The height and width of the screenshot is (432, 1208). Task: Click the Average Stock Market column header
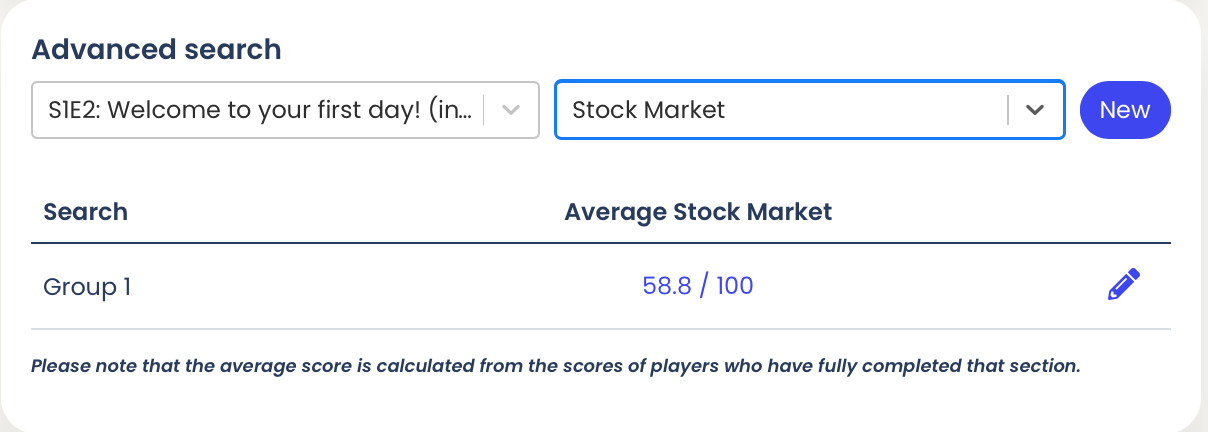click(x=697, y=212)
